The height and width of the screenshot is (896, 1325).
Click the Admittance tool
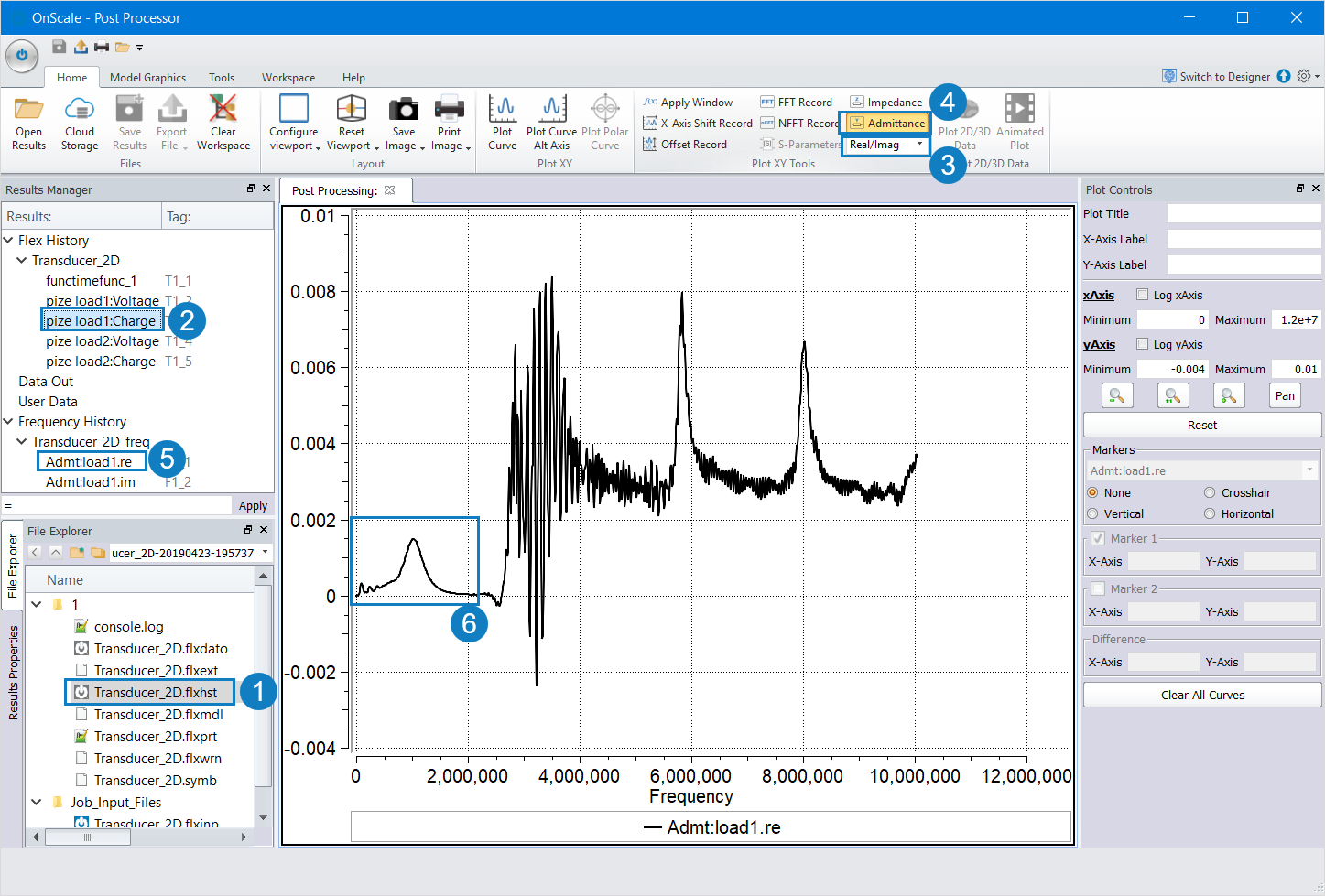point(885,123)
